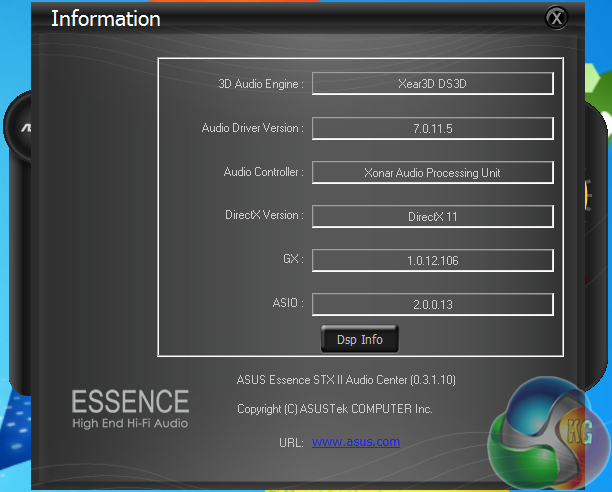612x492 pixels.
Task: Click the 3D Audio Engine label
Action: [x=261, y=84]
